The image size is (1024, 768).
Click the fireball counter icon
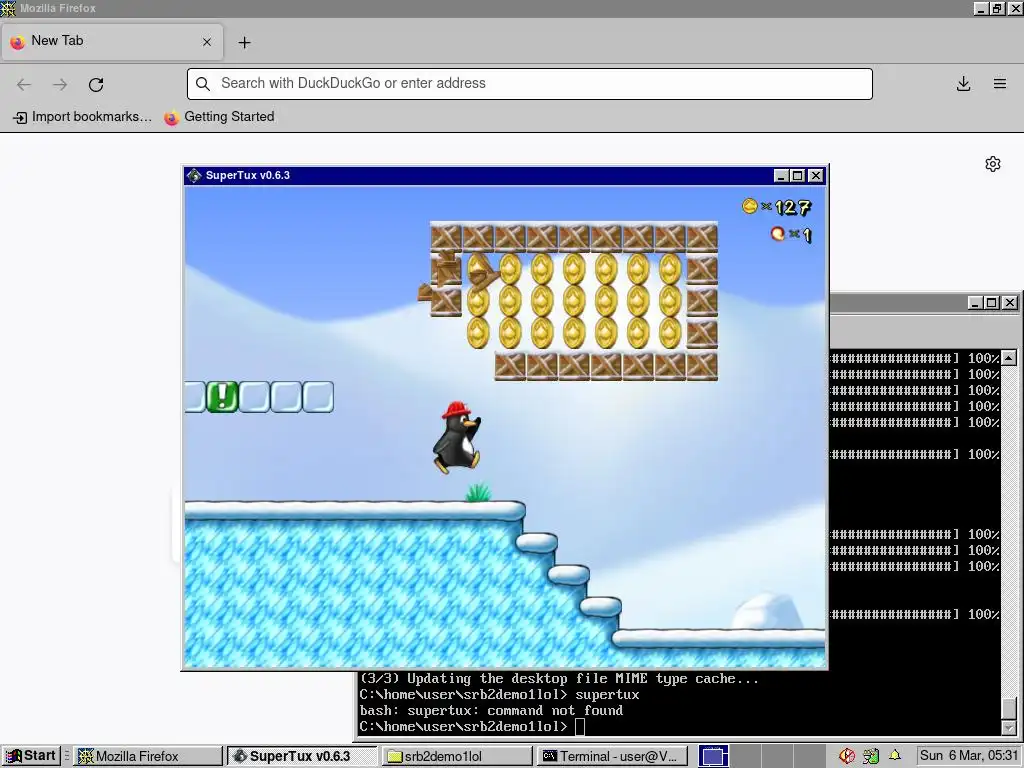tap(778, 233)
